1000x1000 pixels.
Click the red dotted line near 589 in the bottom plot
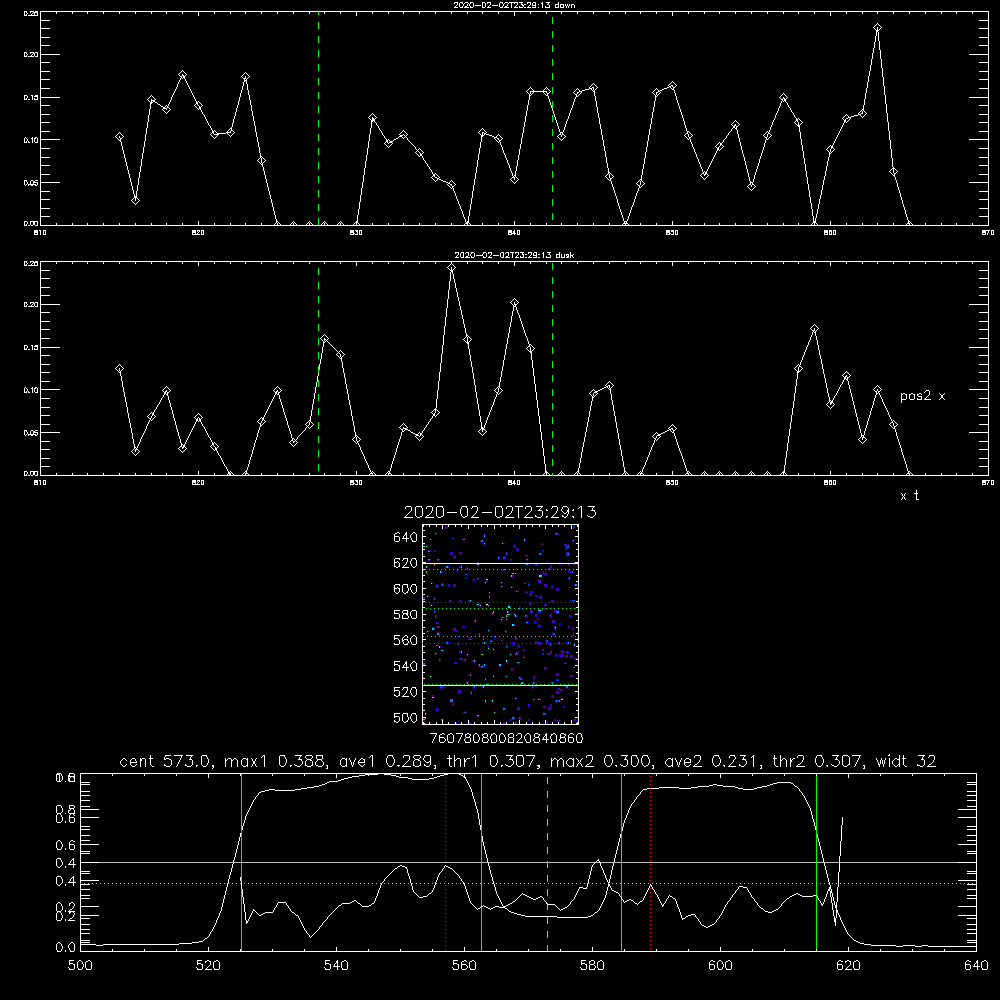tap(651, 862)
